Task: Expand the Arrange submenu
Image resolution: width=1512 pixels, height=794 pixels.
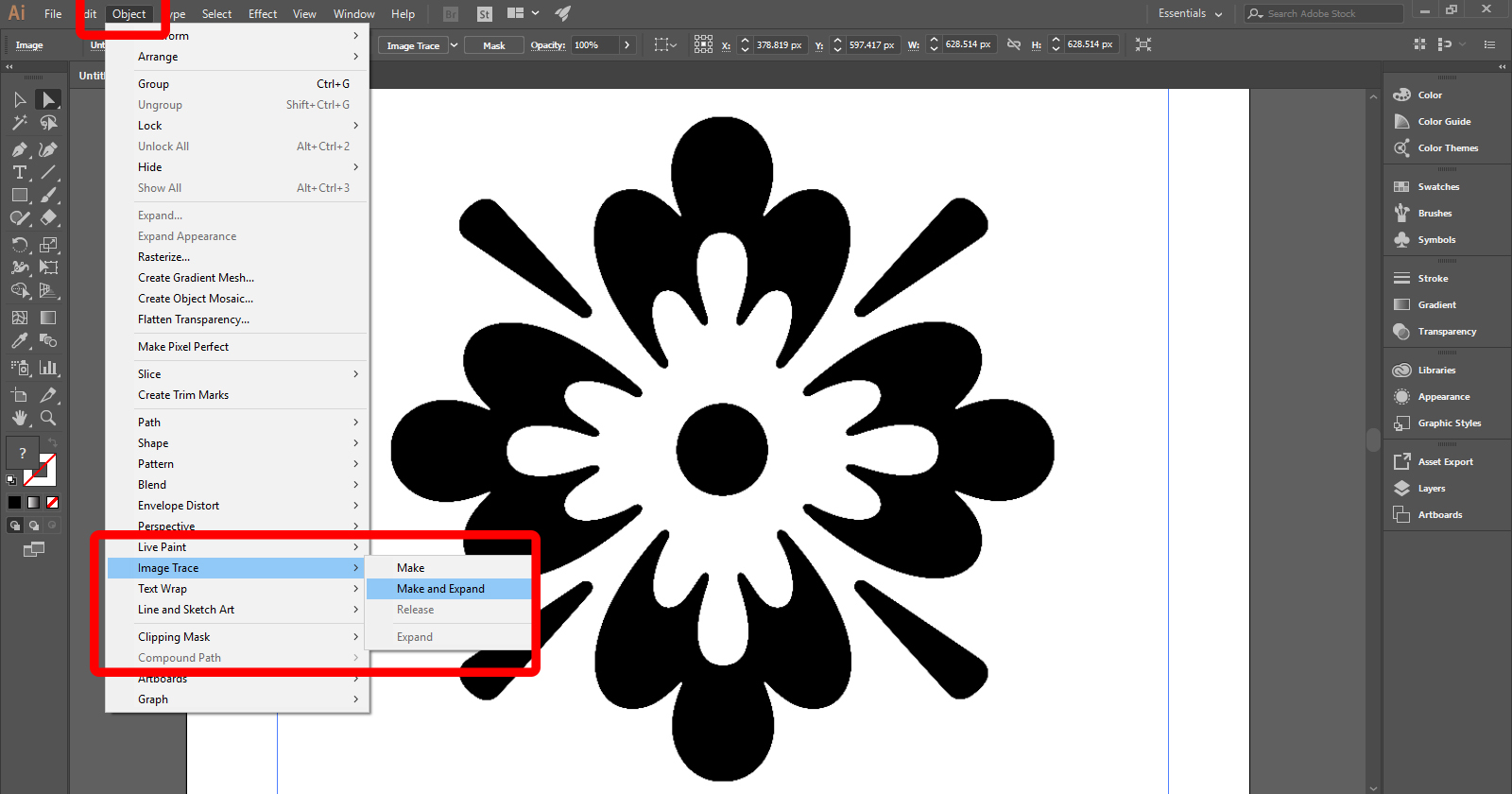Action: pyautogui.click(x=236, y=57)
